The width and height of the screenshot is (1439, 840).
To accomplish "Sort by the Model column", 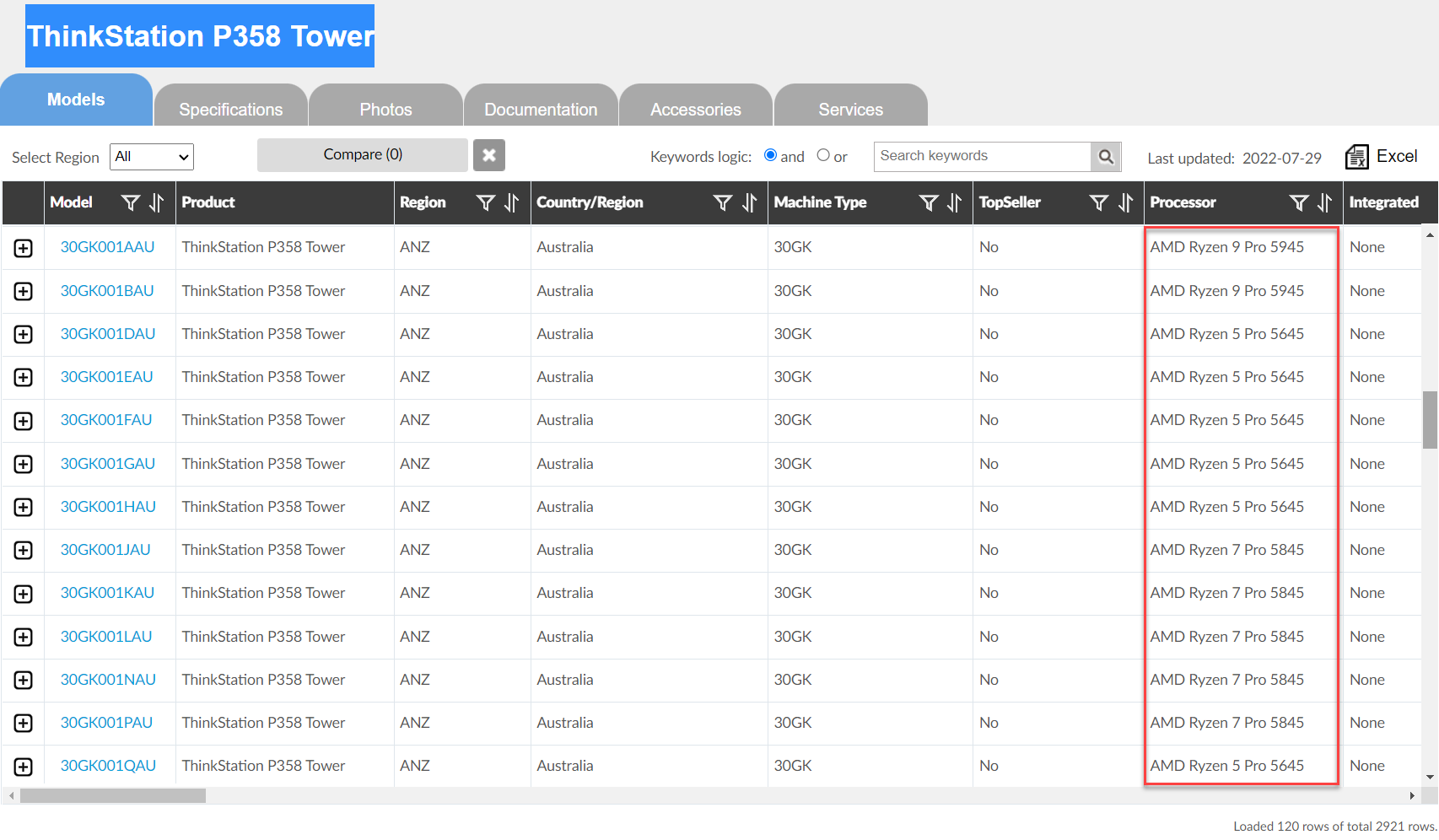I will (156, 203).
